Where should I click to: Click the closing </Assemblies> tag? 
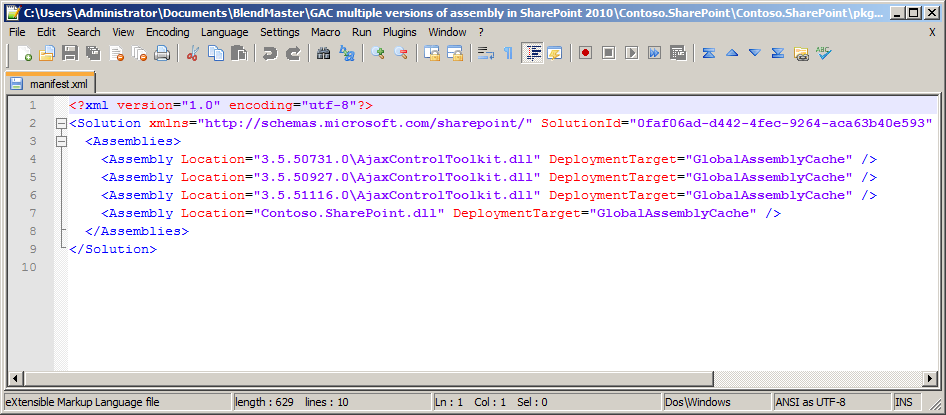click(137, 231)
